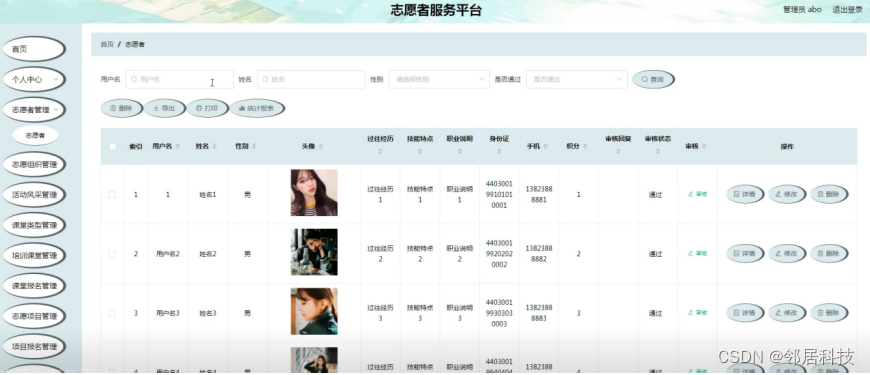Sort by the 审核回复 column arrows
Viewport: 870px width, 375px height.
(x=618, y=151)
